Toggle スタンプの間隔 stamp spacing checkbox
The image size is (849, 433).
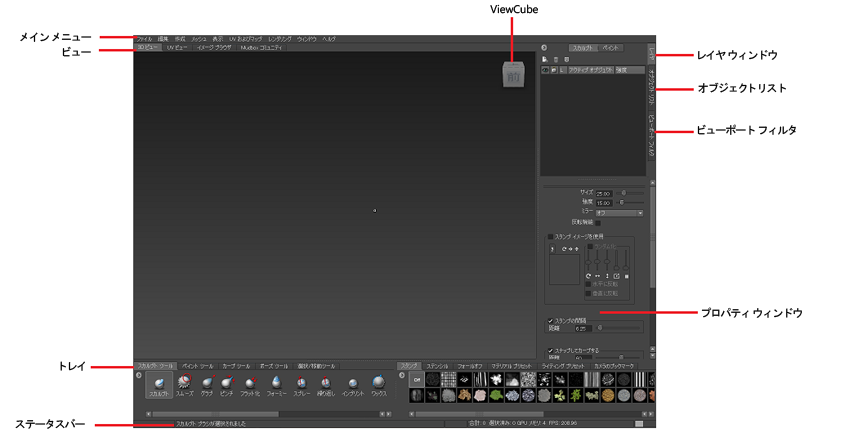point(551,321)
